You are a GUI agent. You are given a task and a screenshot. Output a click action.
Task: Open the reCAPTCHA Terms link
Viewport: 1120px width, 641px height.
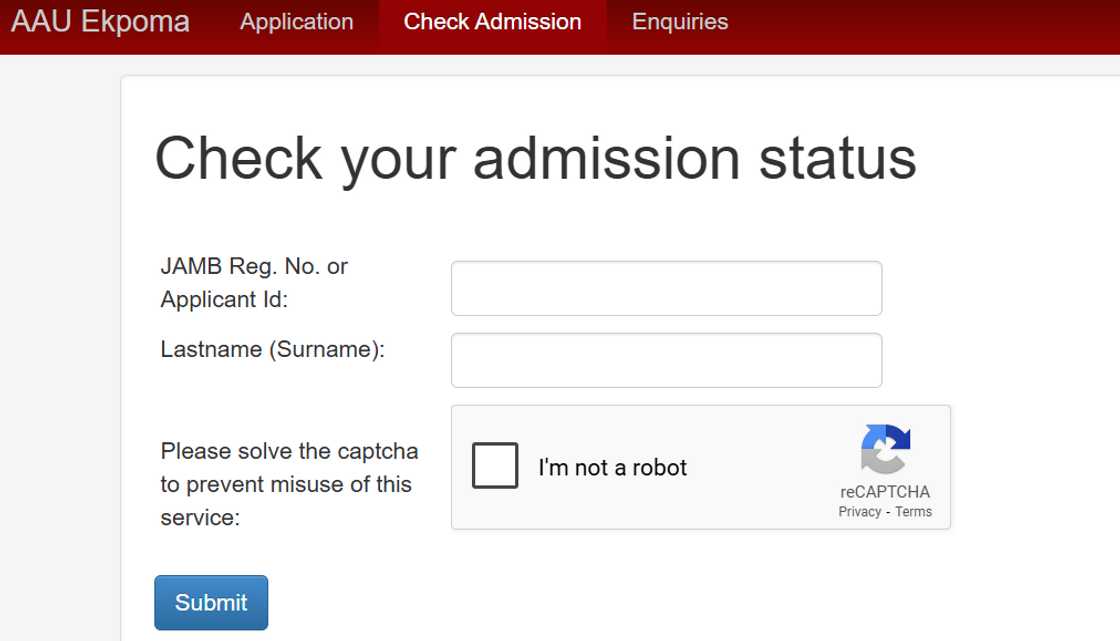pos(913,512)
